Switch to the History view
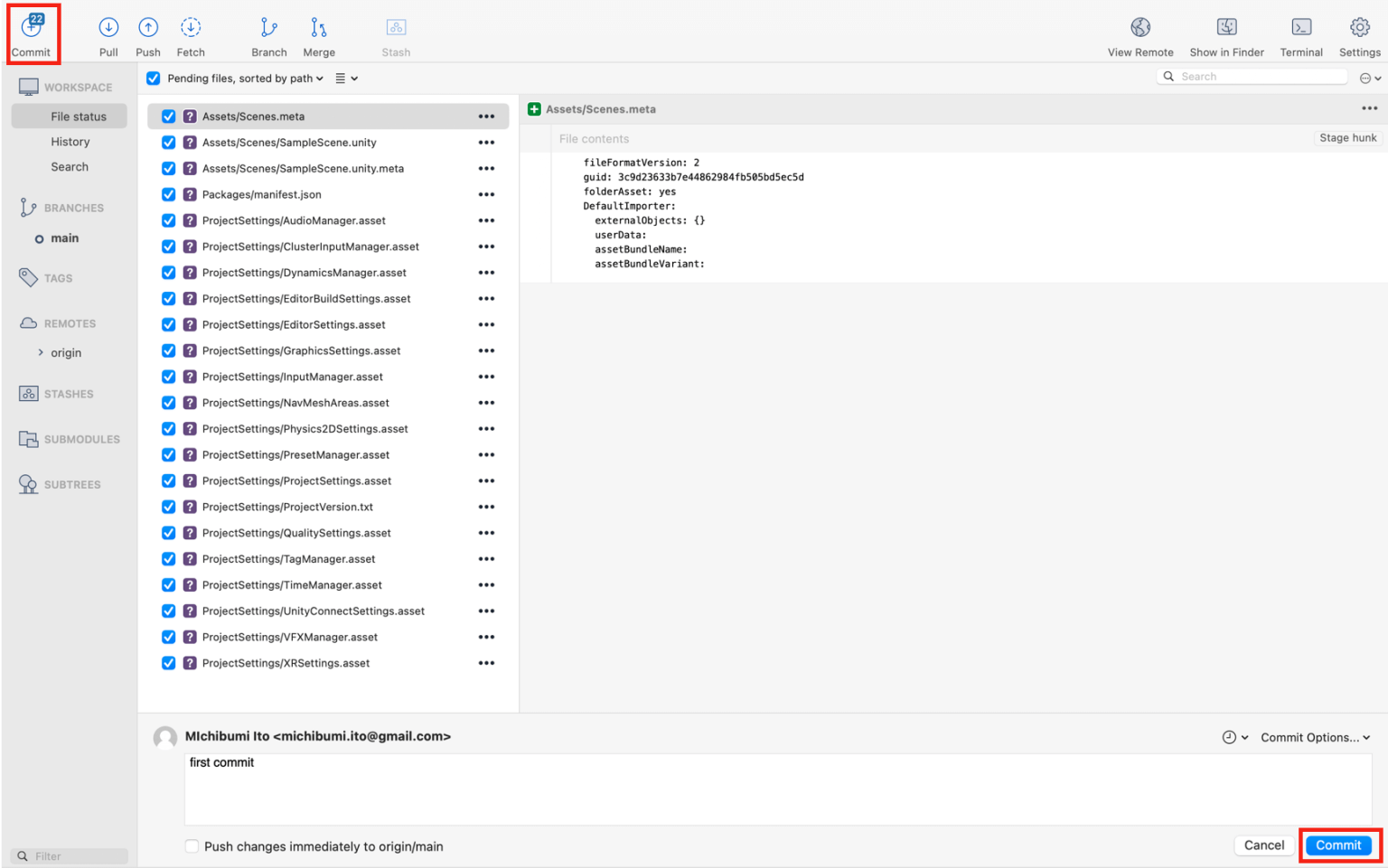 point(70,141)
